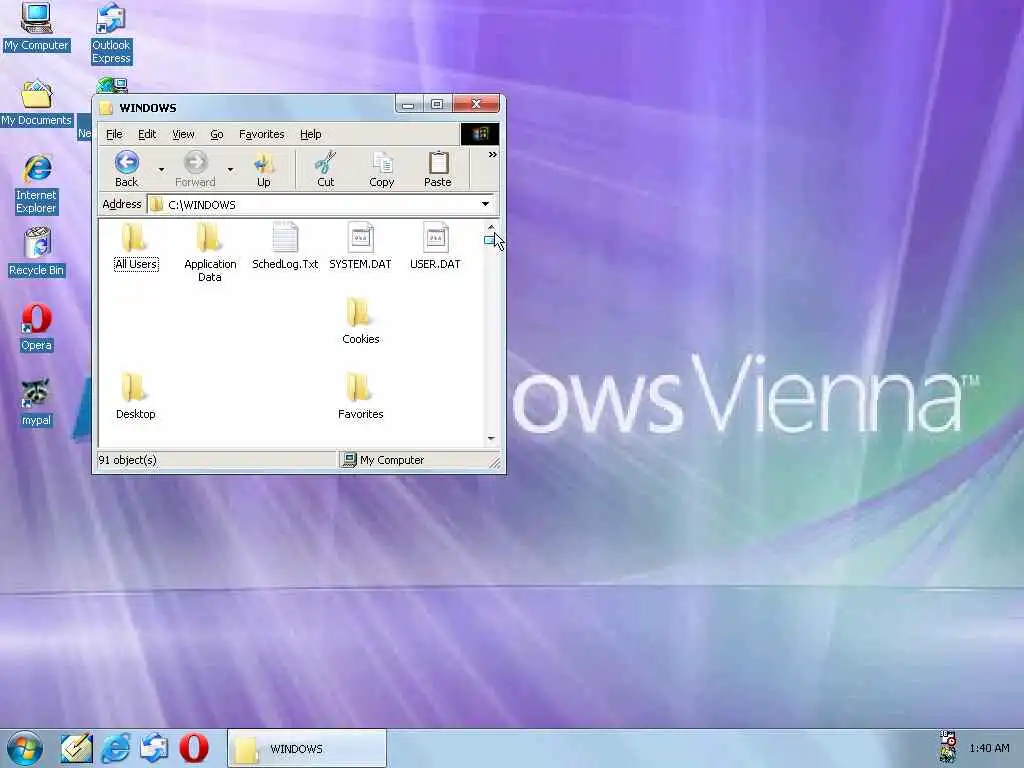Viewport: 1024px width, 768px height.
Task: Launch mypal browser desktop shortcut
Action: 36,402
